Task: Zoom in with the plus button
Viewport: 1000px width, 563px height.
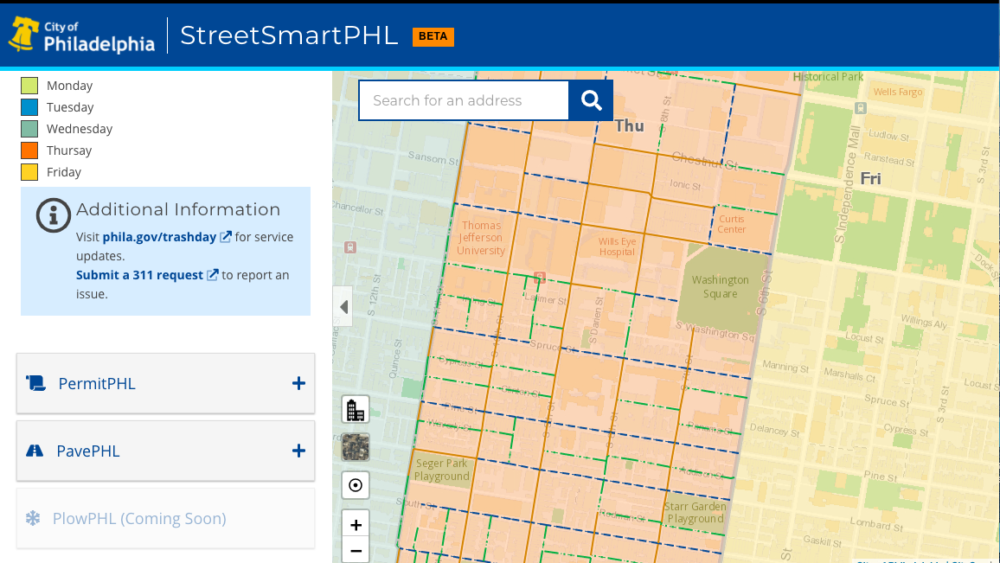Action: pos(355,524)
